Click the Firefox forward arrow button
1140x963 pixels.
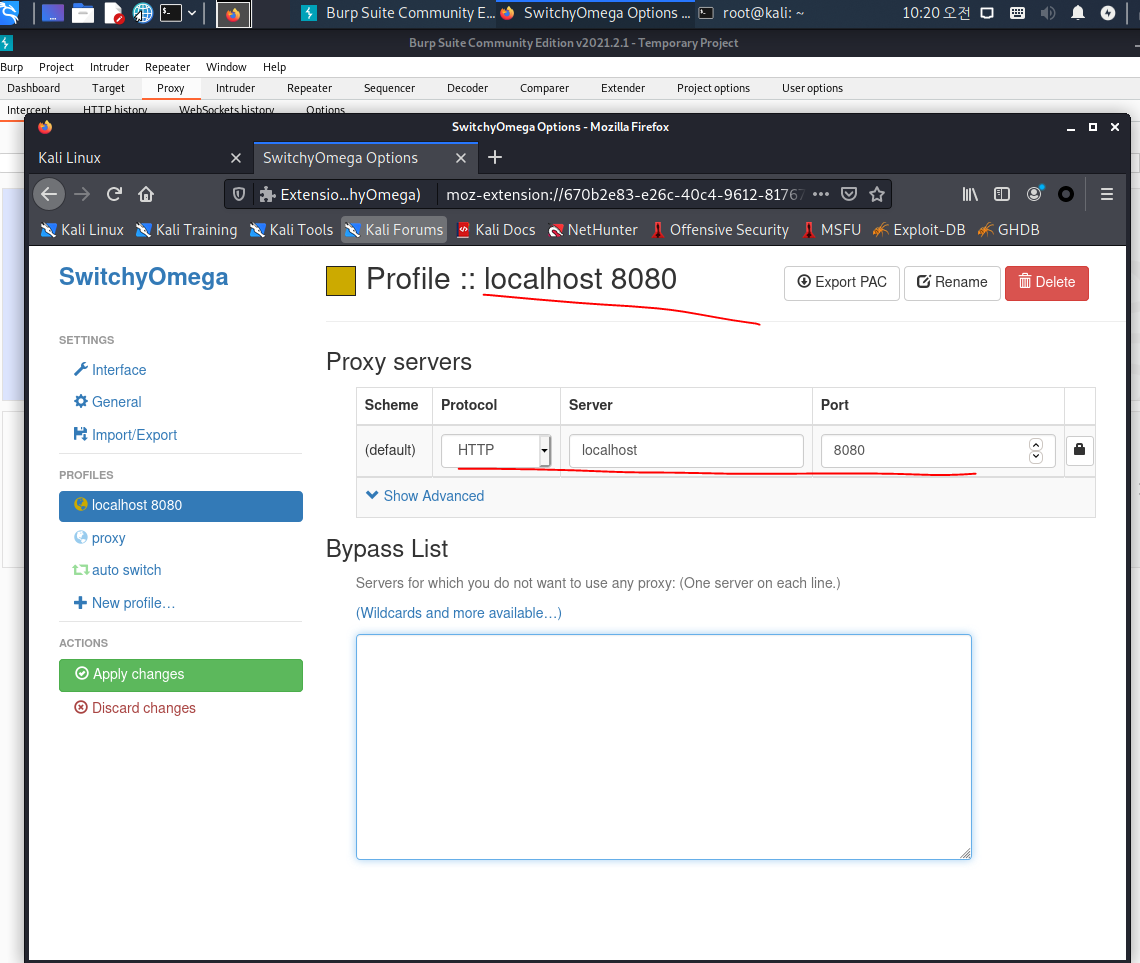tap(82, 194)
